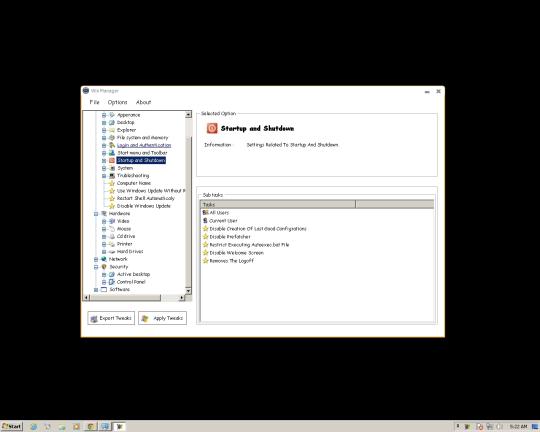This screenshot has height=432, width=540.
Task: Click the Explorer folder icon in tree
Action: (x=112, y=130)
